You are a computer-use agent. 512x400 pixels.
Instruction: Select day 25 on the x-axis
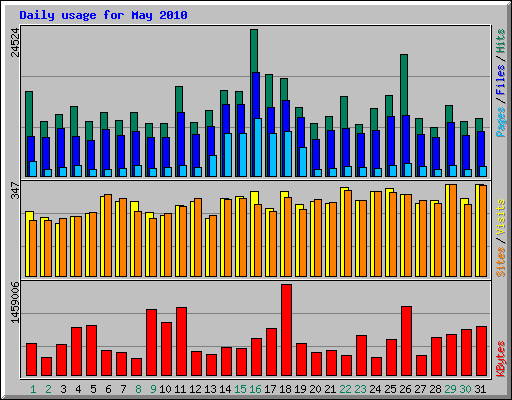coord(390,389)
